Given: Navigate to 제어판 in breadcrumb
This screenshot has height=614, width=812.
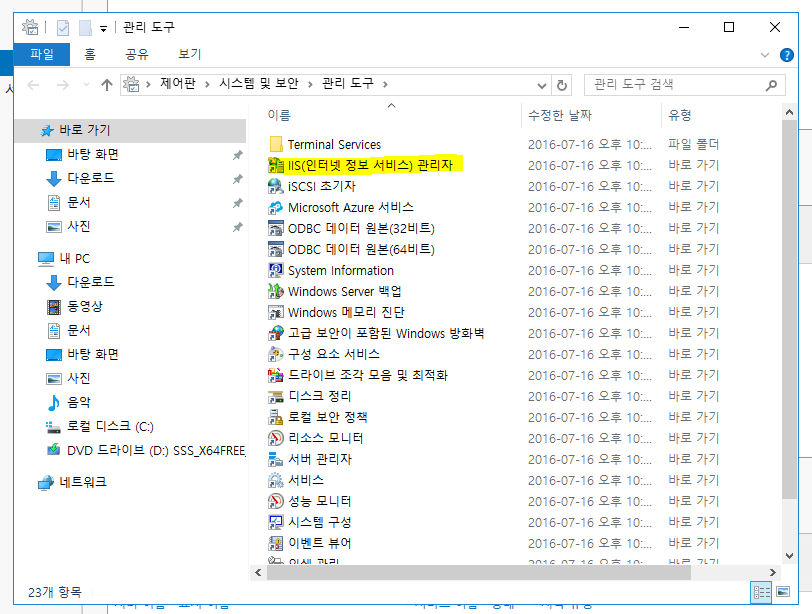Looking at the screenshot, I should (178, 83).
